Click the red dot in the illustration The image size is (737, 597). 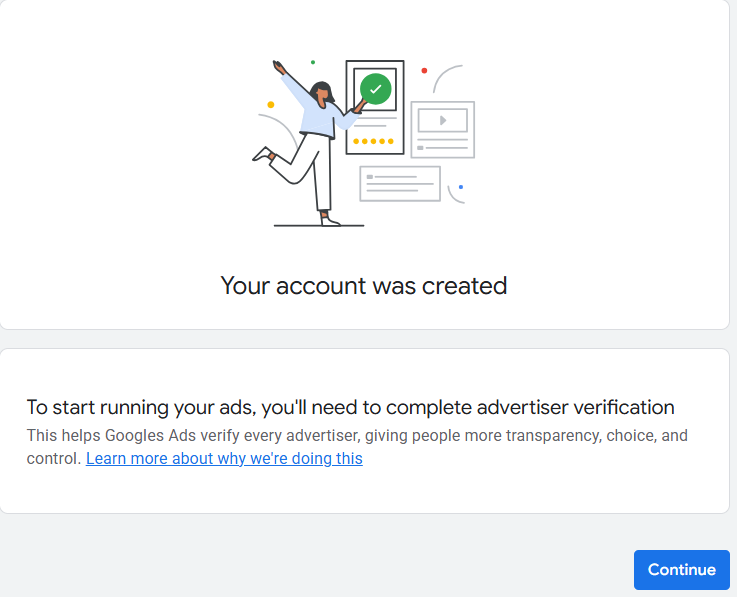click(x=424, y=71)
